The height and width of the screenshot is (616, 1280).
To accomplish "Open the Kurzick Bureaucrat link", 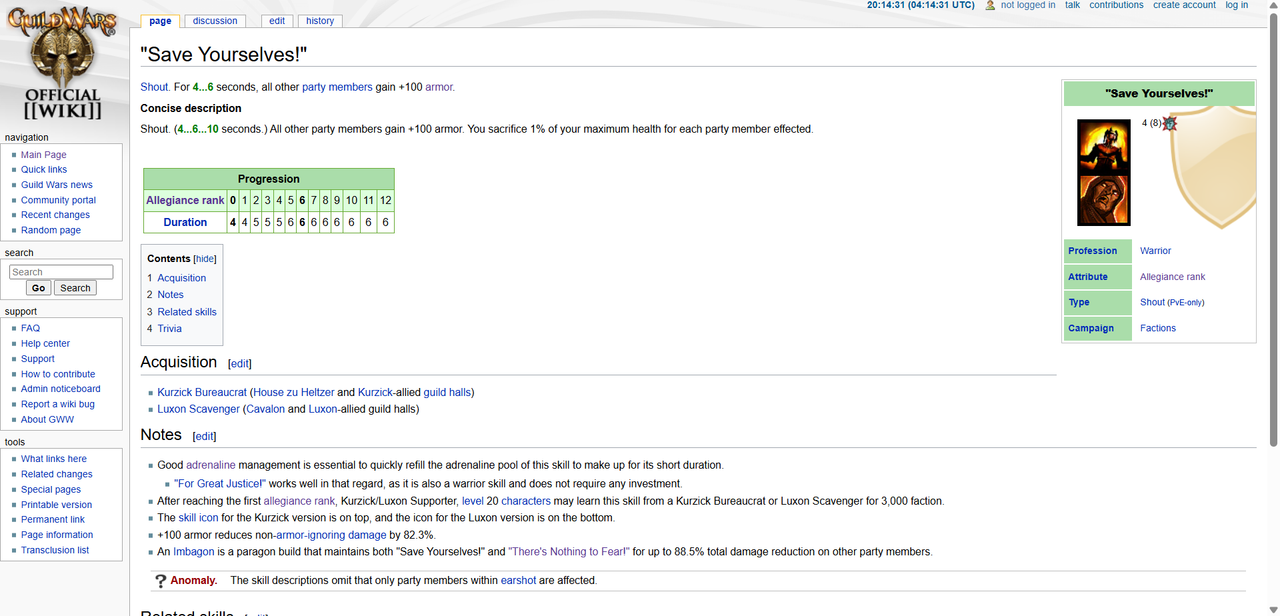I will [201, 393].
